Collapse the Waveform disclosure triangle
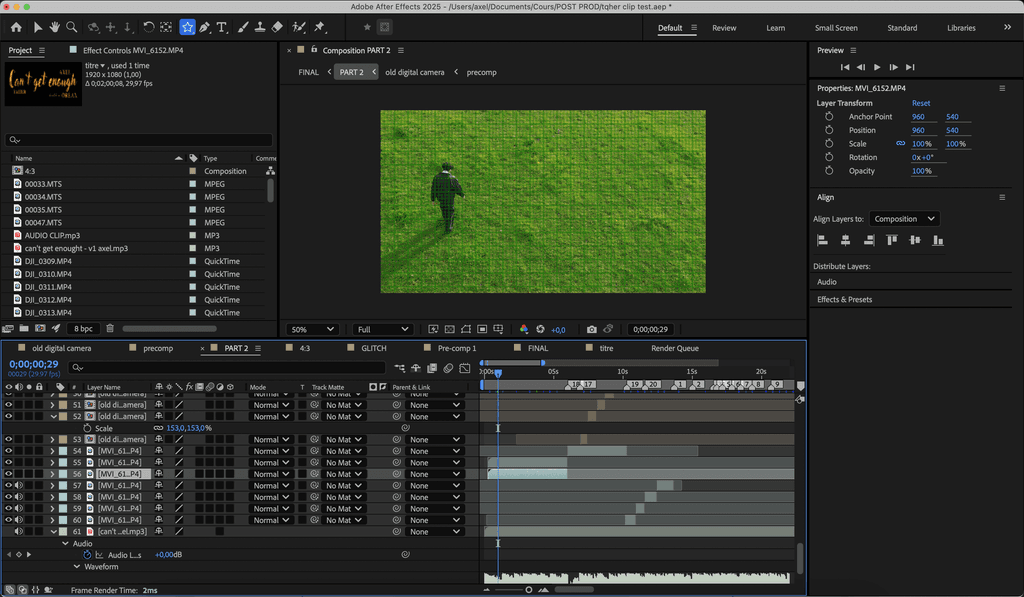 (77, 566)
